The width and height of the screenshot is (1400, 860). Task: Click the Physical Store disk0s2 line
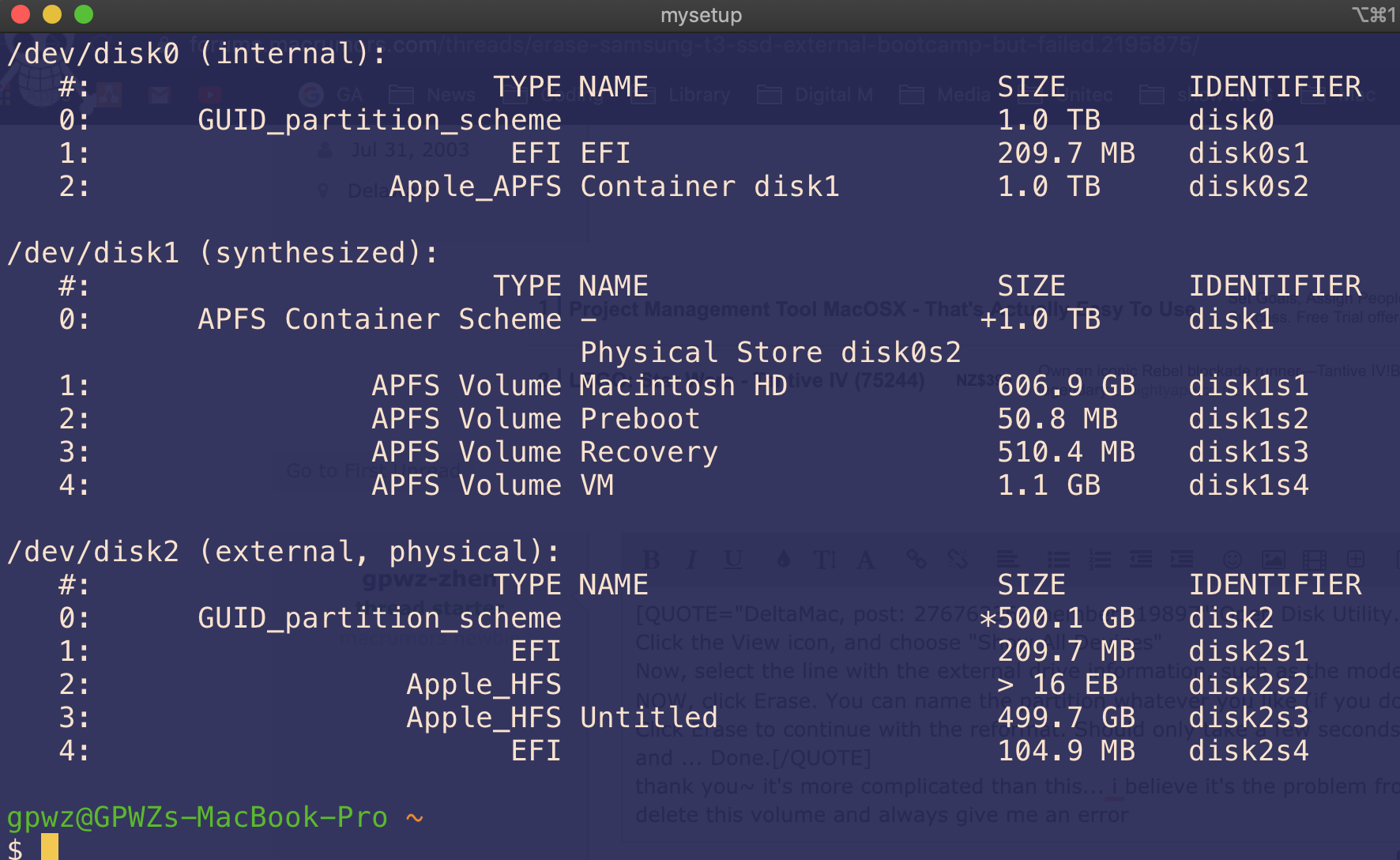click(x=770, y=353)
